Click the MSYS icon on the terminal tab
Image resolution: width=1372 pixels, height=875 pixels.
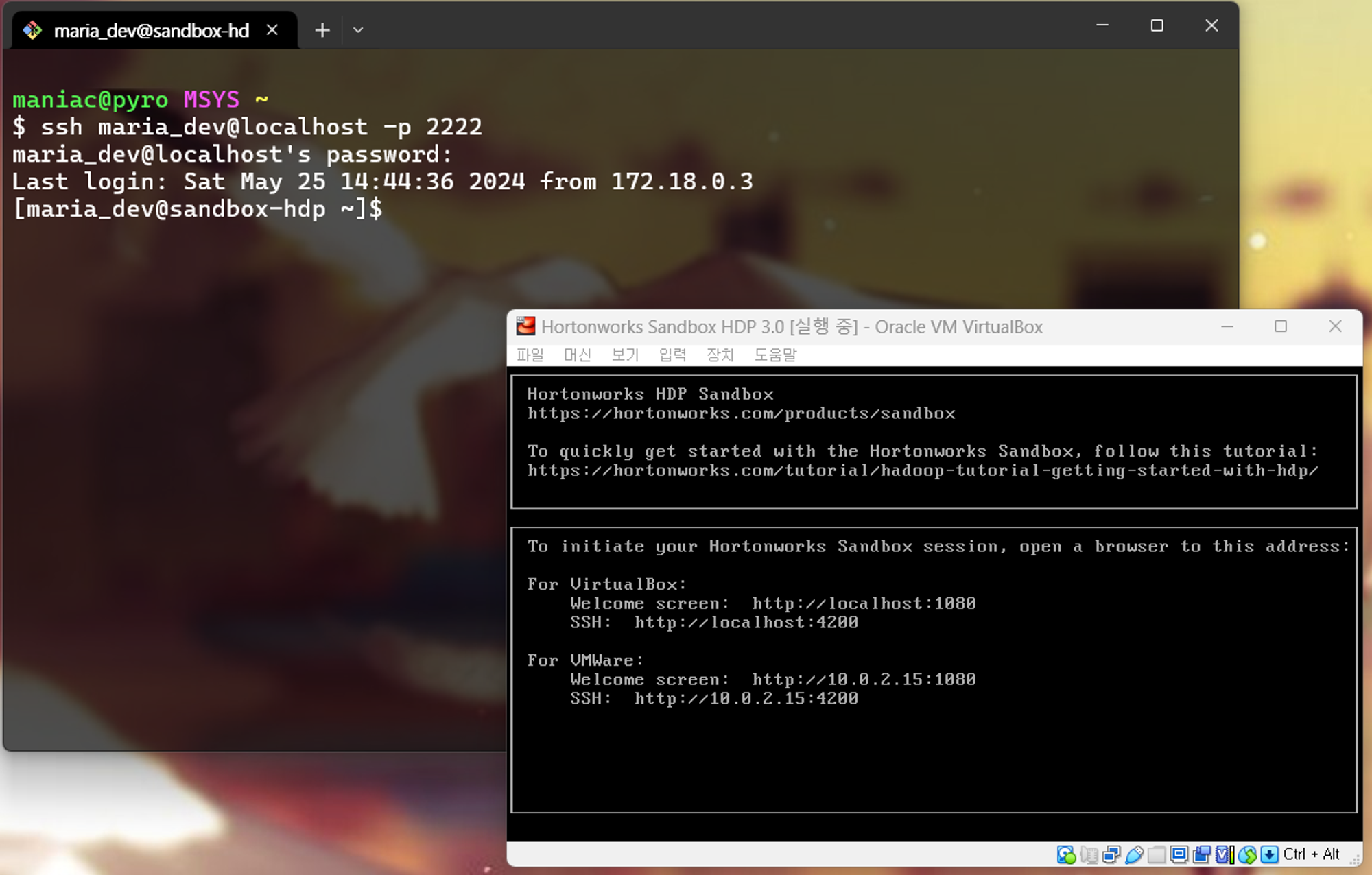[x=32, y=30]
